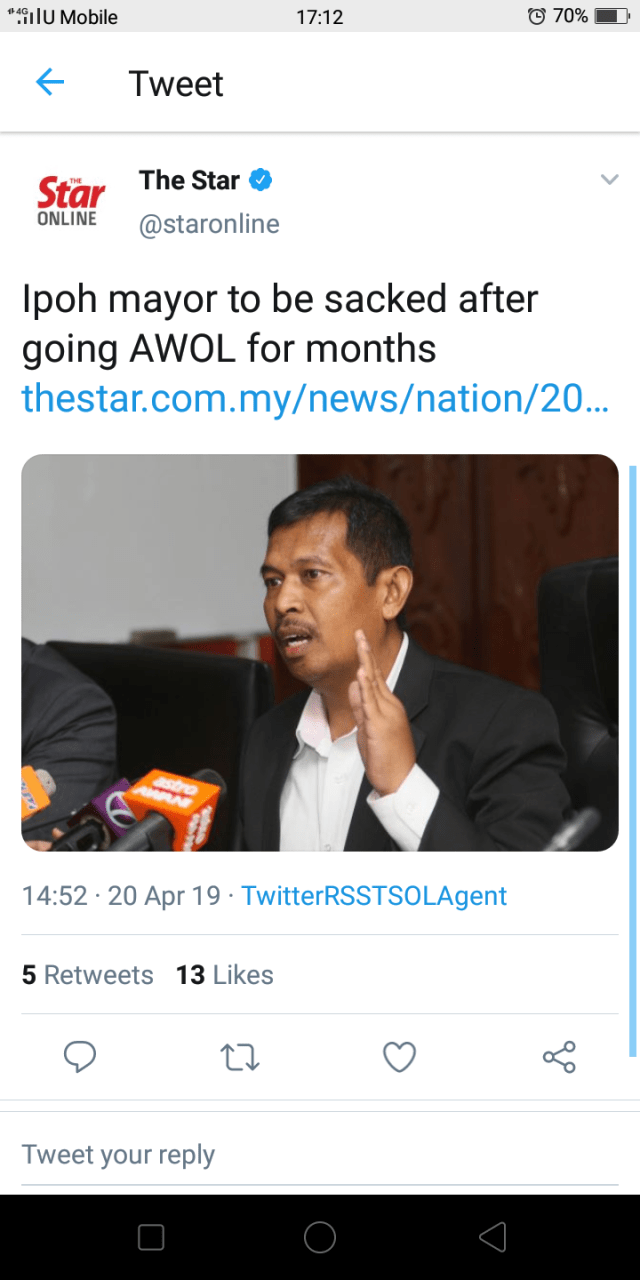Image resolution: width=640 pixels, height=1280 pixels.
Task: Tap Android back triangle button
Action: pyautogui.click(x=492, y=1237)
